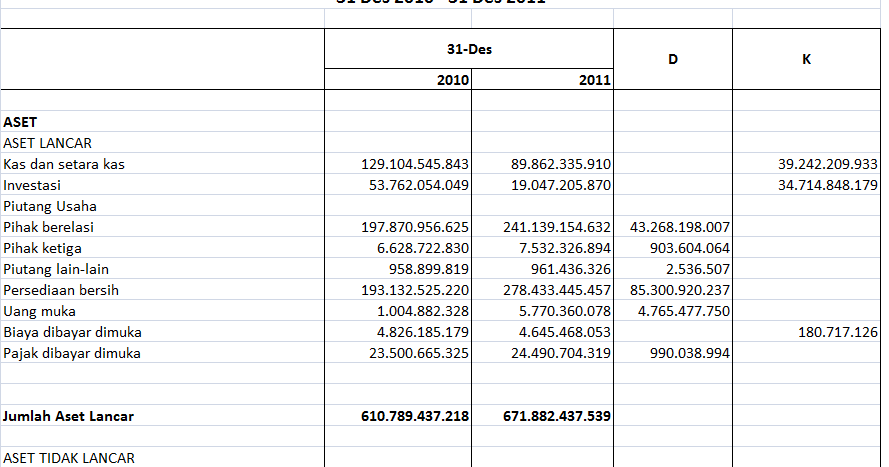Click the 'Piutang lain-lain' row label
The image size is (889, 467).
[x=56, y=269]
